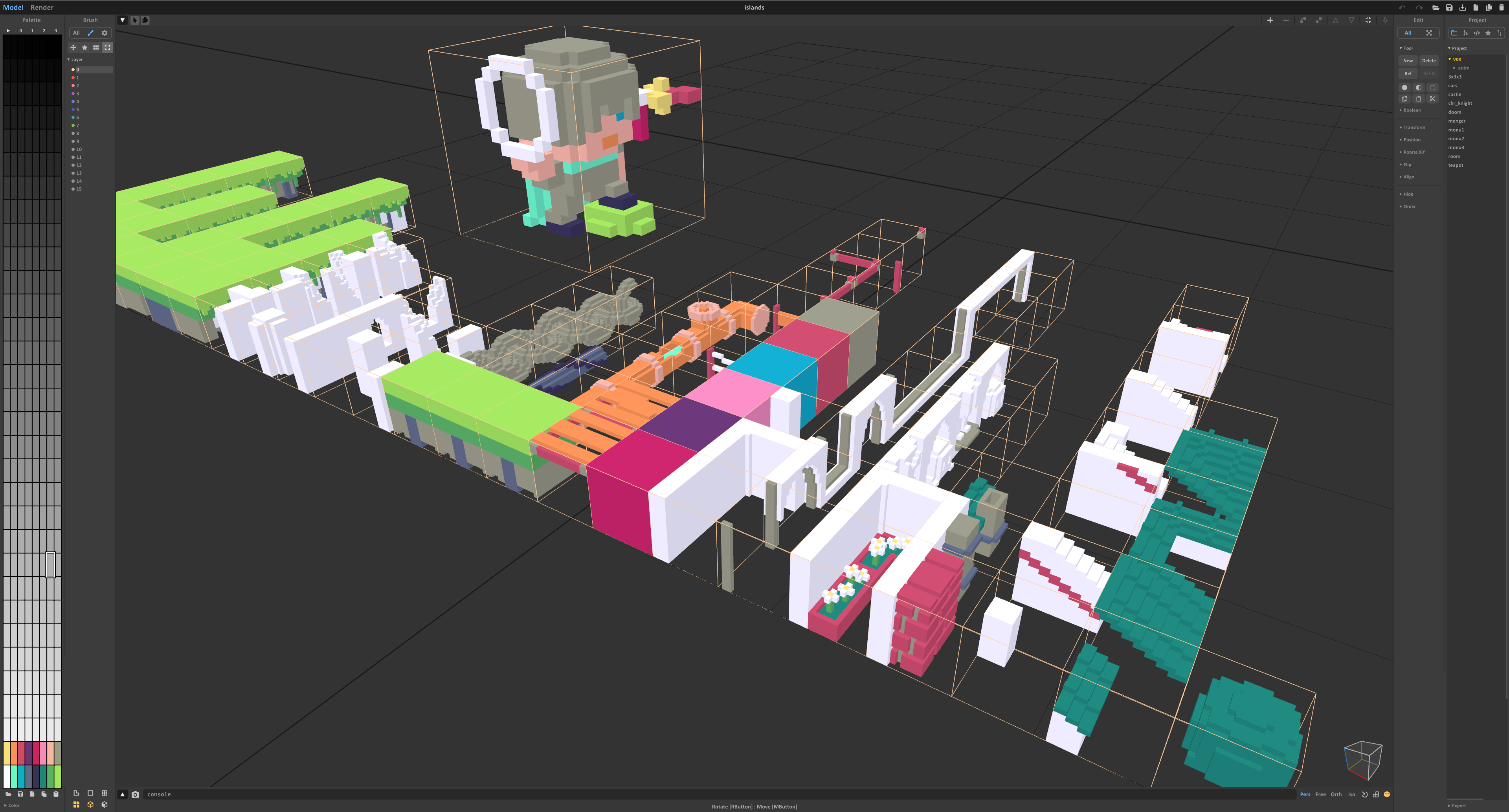Select the paintbrush icon in Brush panel
Image resolution: width=1509 pixels, height=812 pixels.
coord(90,33)
